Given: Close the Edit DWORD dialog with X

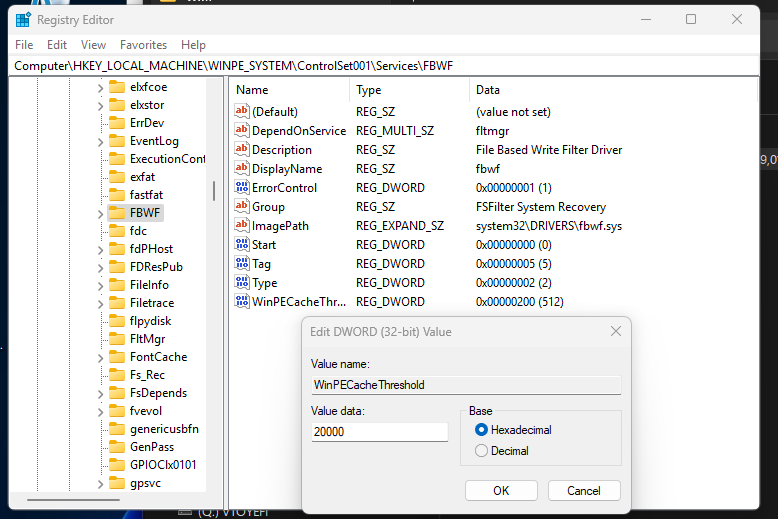Looking at the screenshot, I should 616,331.
